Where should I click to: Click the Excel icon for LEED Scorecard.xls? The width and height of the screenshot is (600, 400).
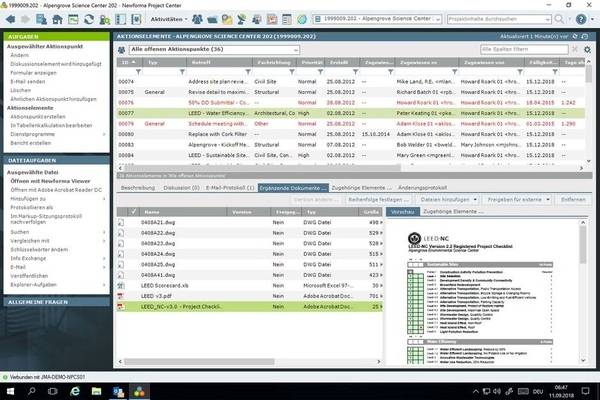[121, 284]
